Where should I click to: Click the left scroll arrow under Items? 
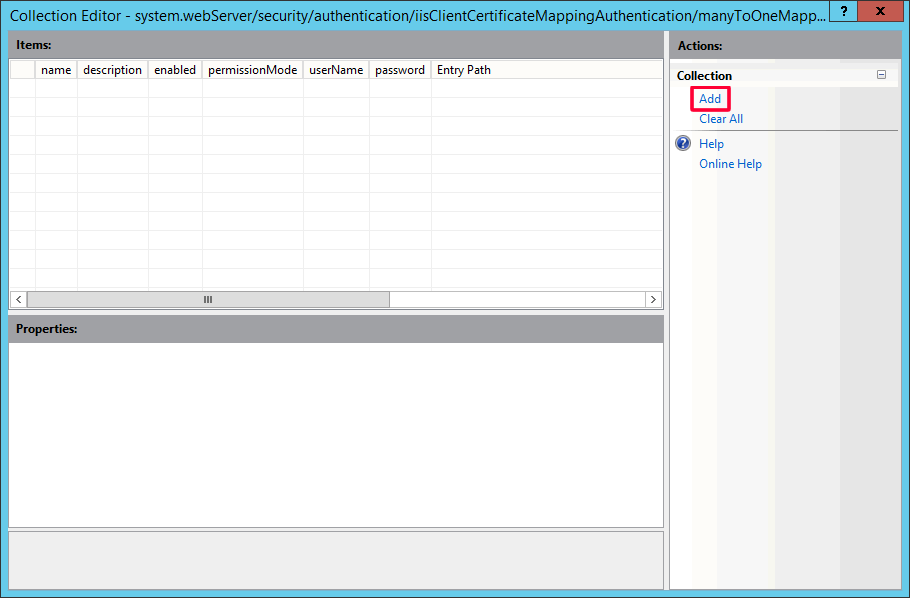tap(18, 300)
